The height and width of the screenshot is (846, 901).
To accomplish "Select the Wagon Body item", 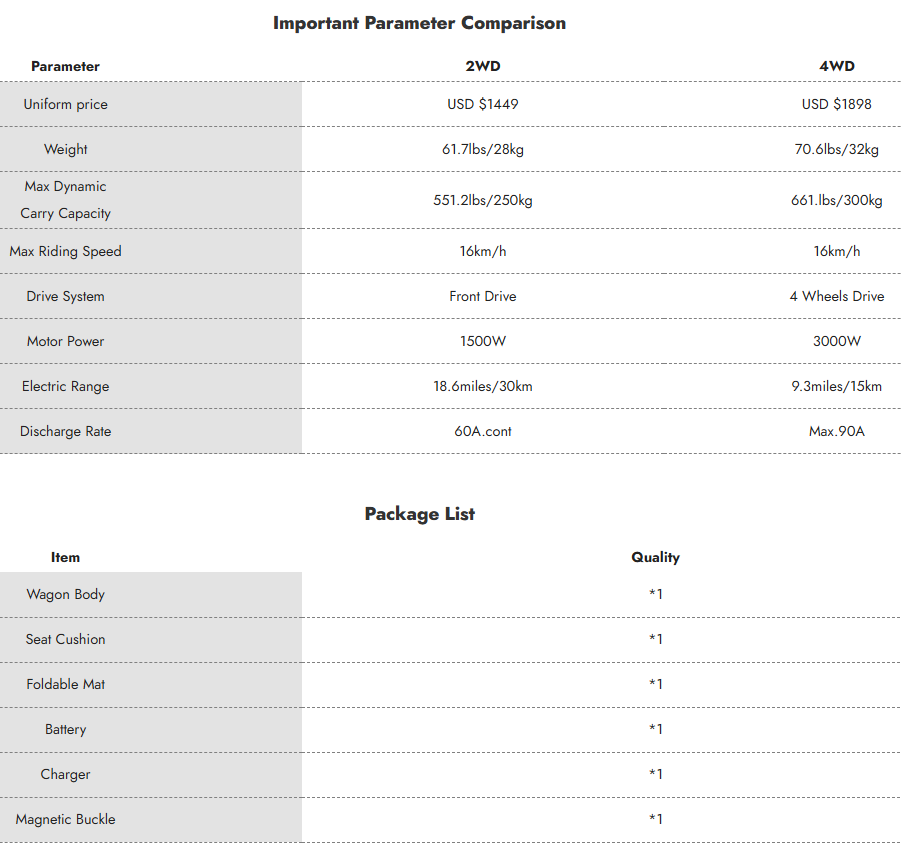I will (x=66, y=594).
